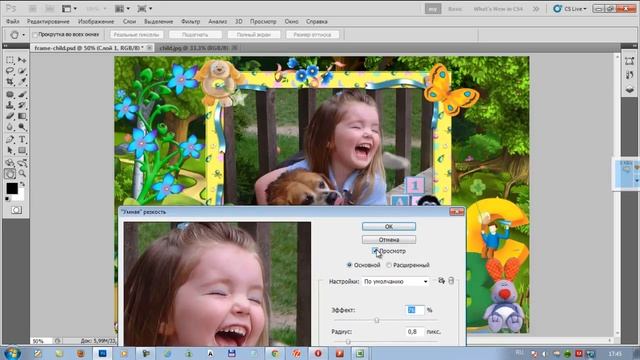Select the Path Selection tool
The width and height of the screenshot is (640, 360).
(x=10, y=151)
